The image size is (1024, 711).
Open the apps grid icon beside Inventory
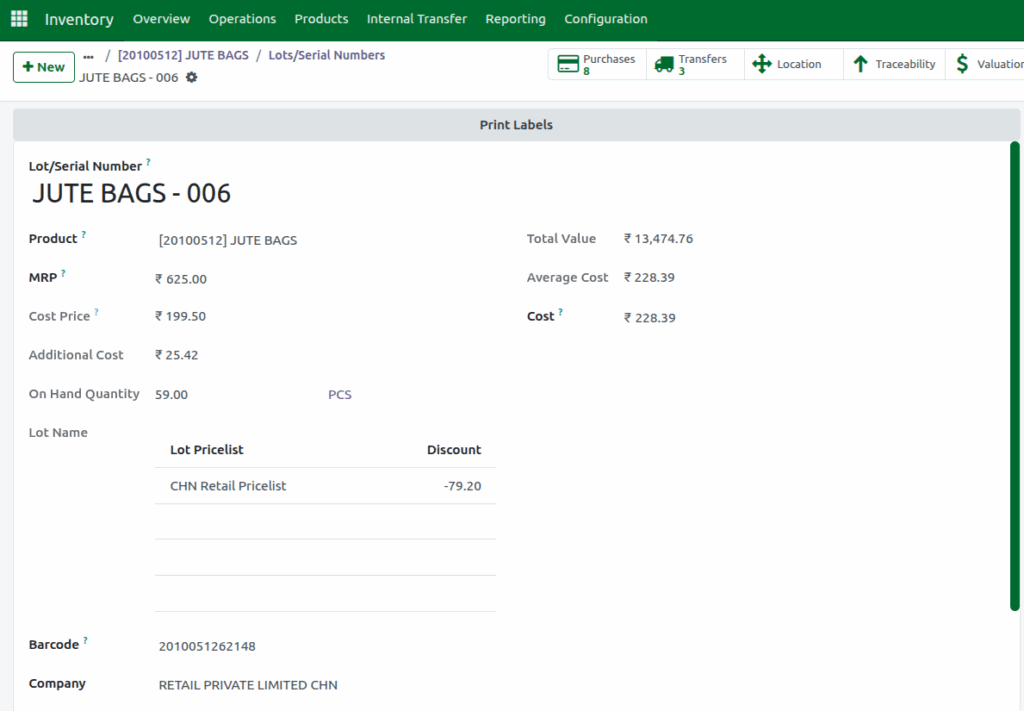coord(18,19)
